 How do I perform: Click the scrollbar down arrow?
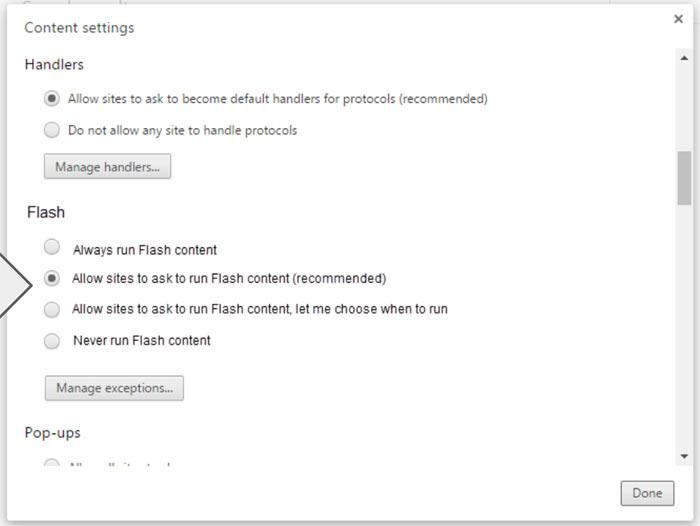tap(684, 456)
